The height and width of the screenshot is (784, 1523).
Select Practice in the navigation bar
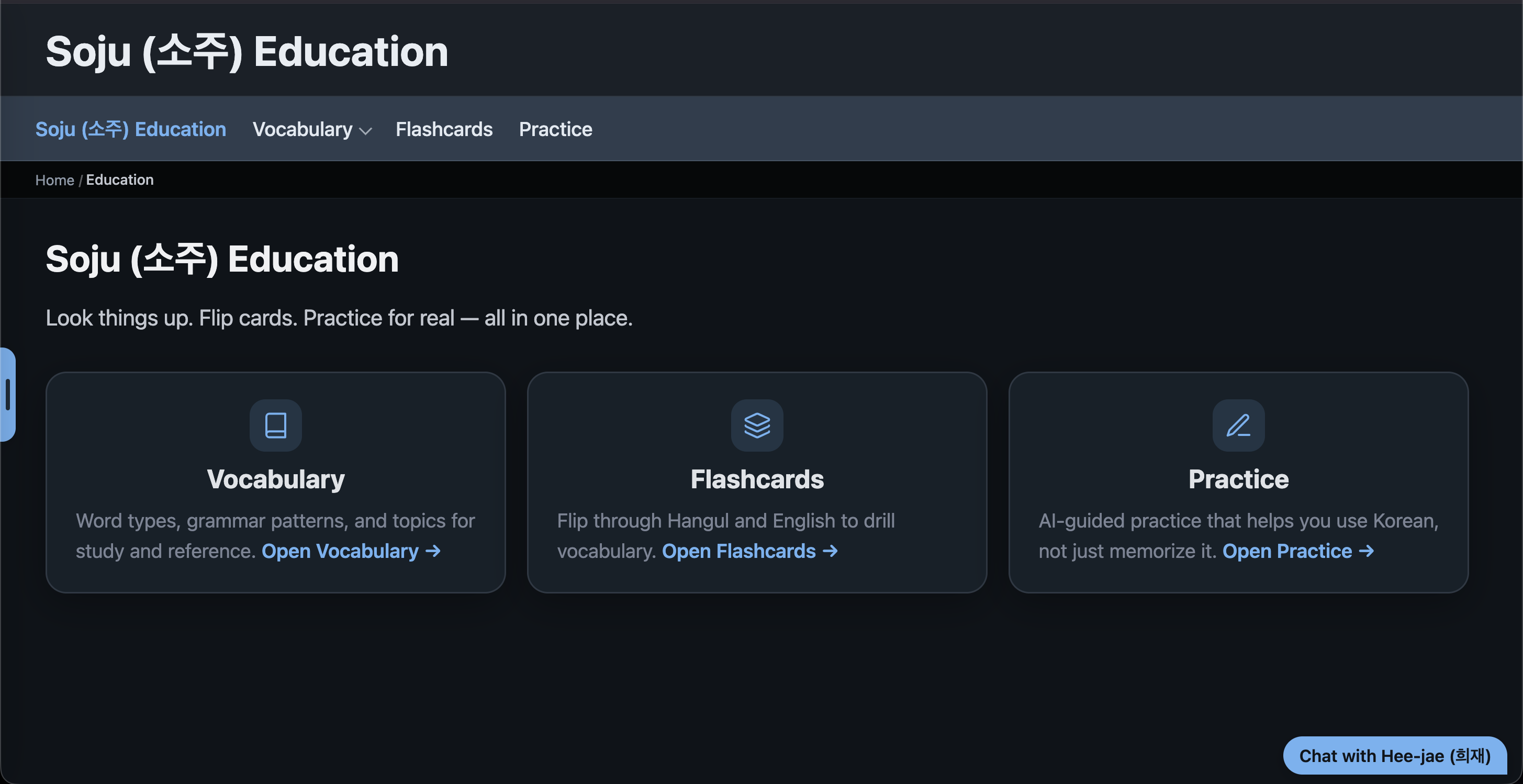tap(555, 129)
